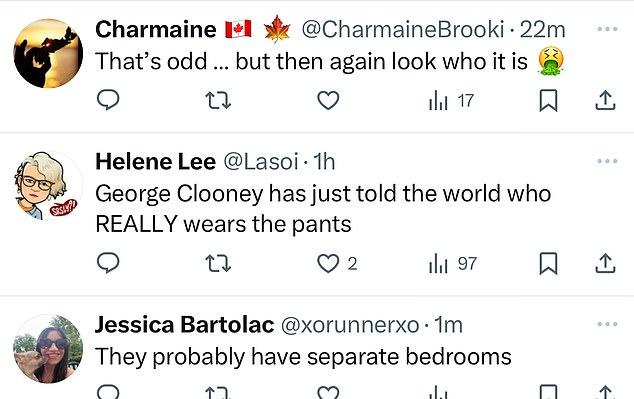View Charmaine's sunset avatar
Screen dimensions: 634x399
tap(48, 53)
